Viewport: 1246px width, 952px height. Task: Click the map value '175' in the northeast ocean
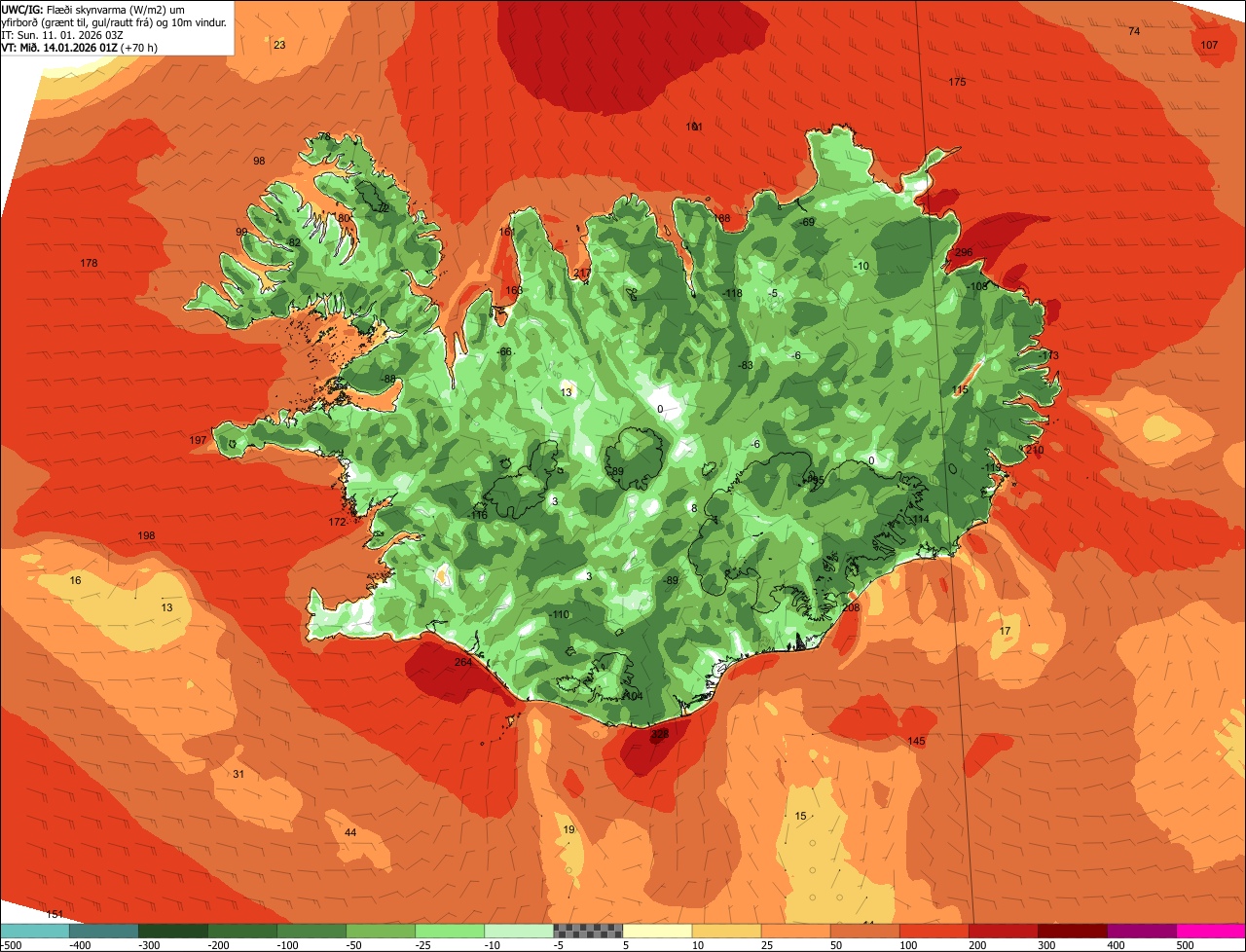pyautogui.click(x=957, y=83)
